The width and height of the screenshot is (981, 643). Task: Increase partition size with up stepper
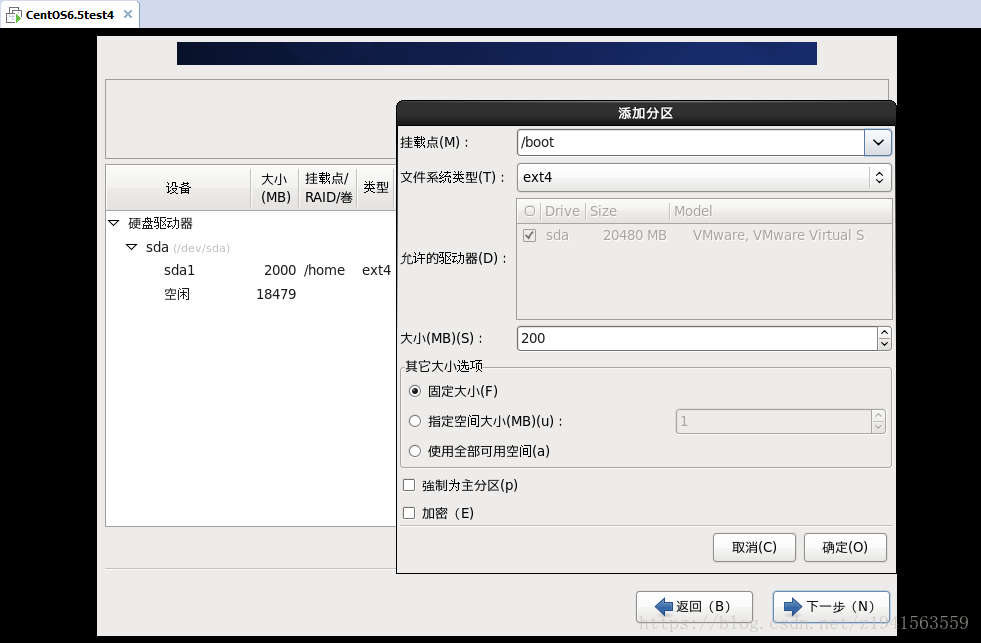pyautogui.click(x=884, y=333)
